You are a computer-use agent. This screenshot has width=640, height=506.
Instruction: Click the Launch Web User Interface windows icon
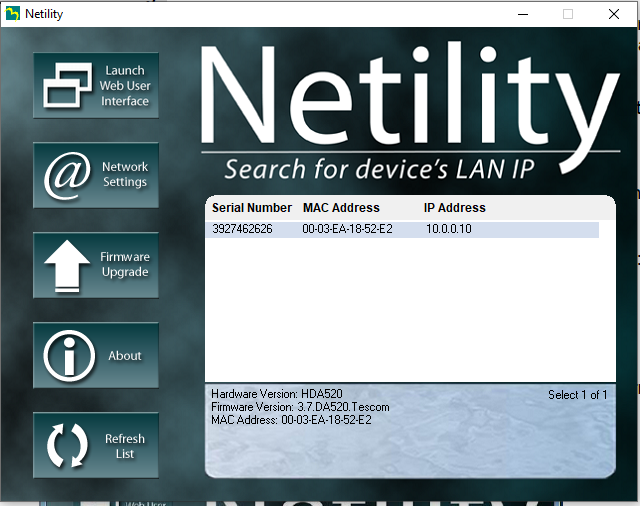coord(67,86)
